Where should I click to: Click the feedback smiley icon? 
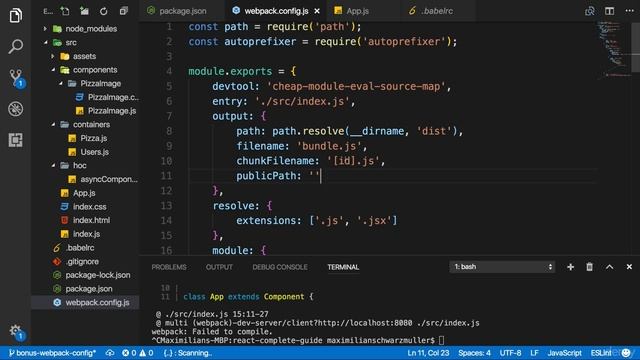pyautogui.click(x=626, y=353)
